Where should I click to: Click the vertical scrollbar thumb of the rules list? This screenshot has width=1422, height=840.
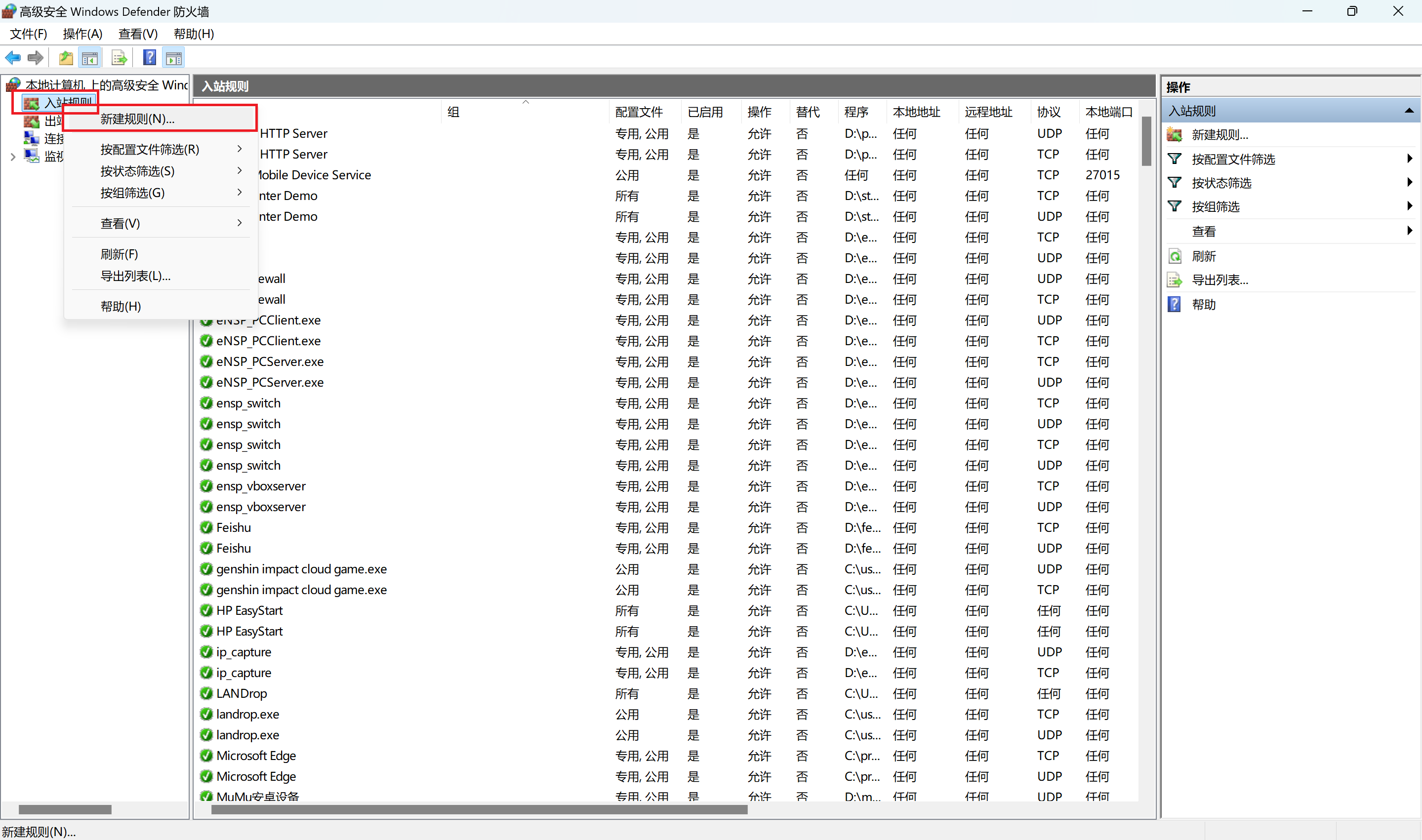tap(1146, 142)
